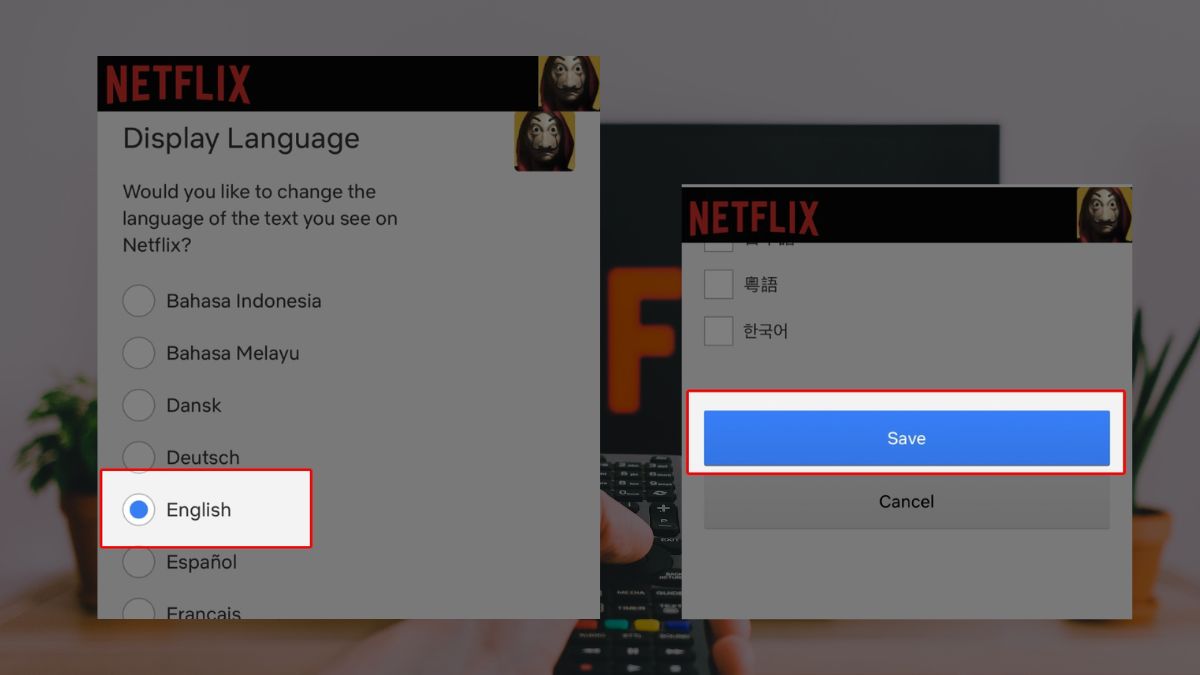The image size is (1200, 675).
Task: Click the Display Language heading
Action: tap(241, 139)
